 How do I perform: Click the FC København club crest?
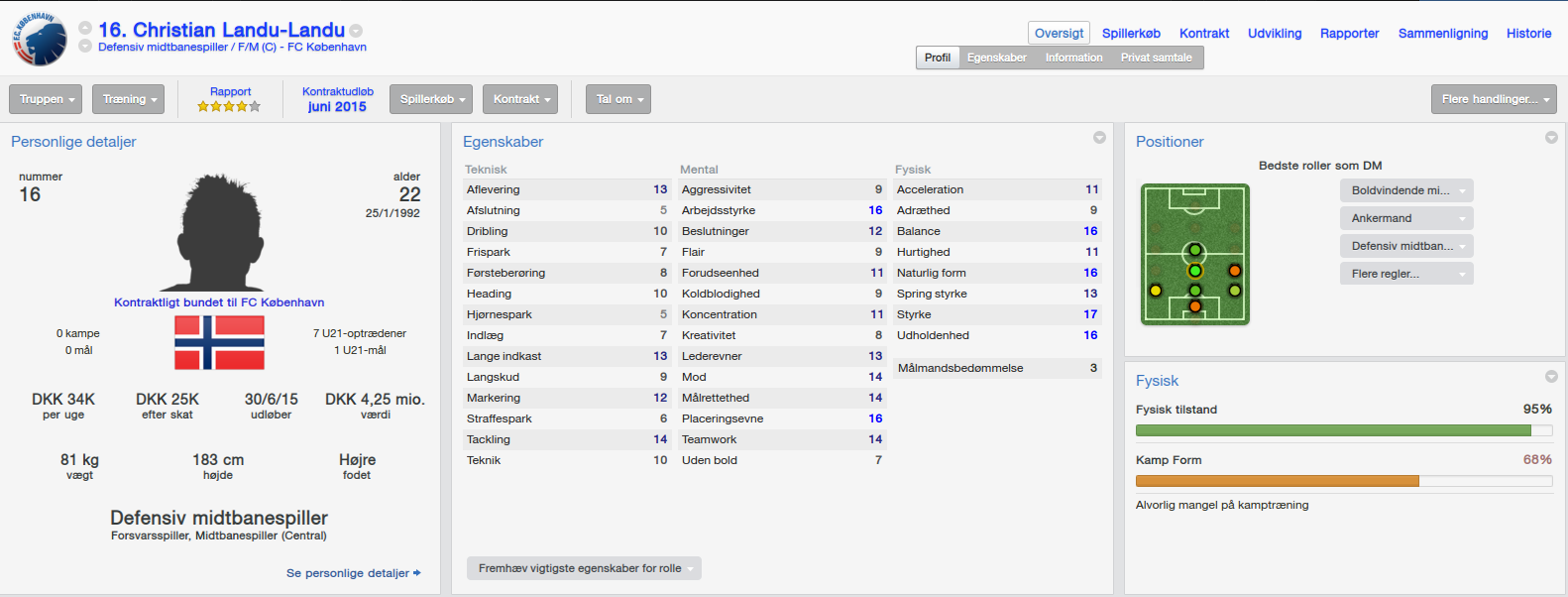point(40,40)
